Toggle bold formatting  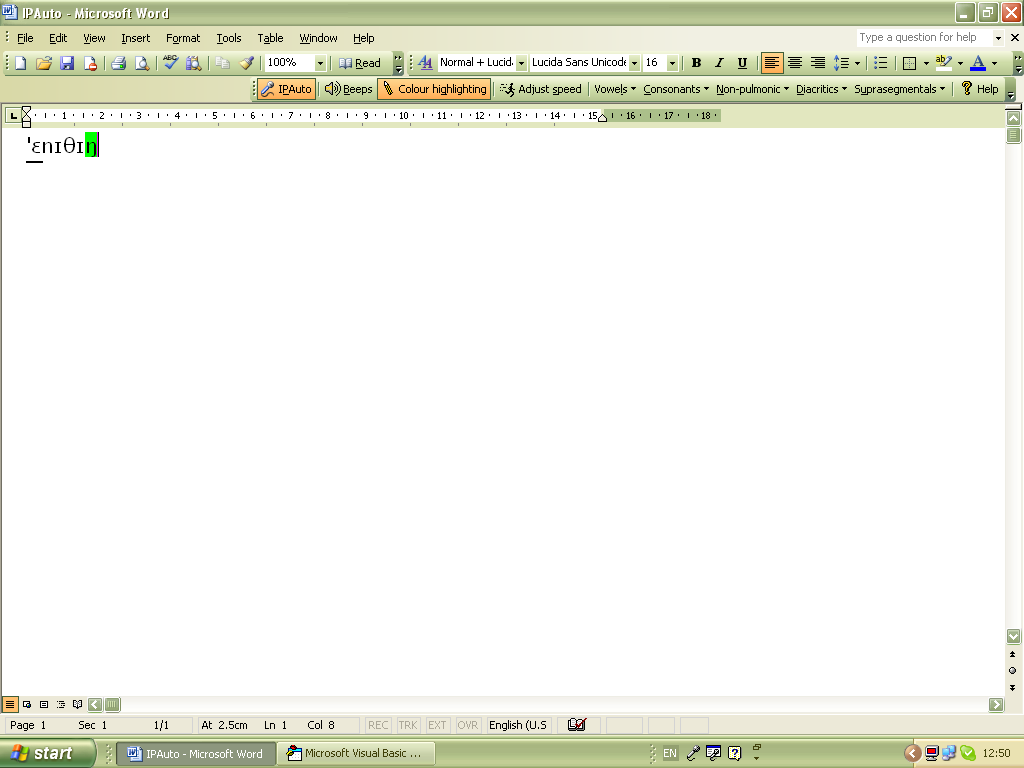pyautogui.click(x=696, y=62)
